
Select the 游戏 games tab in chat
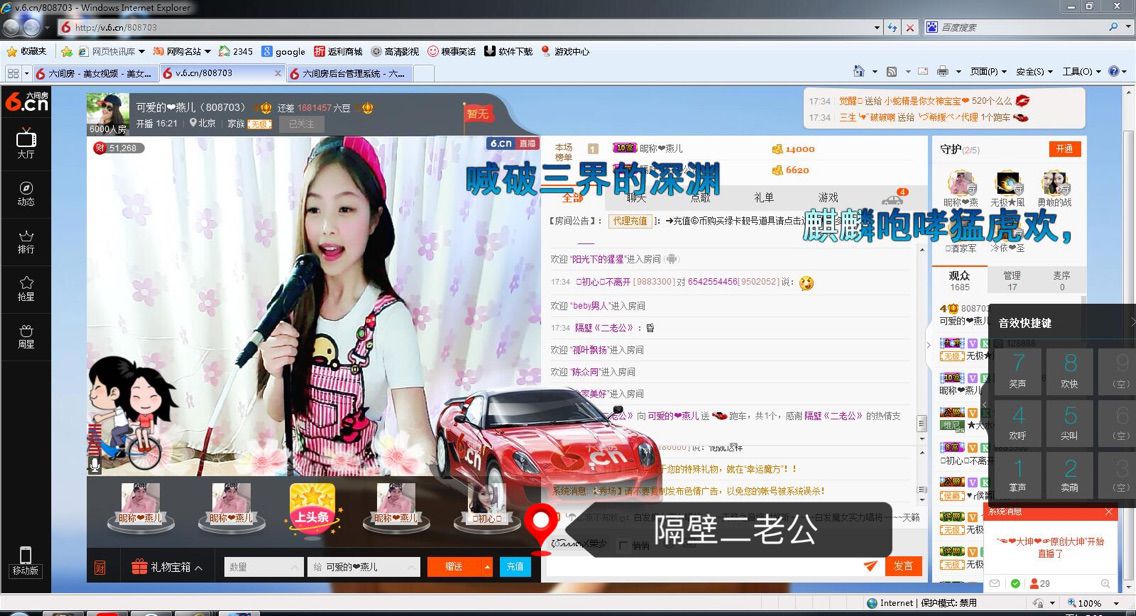(828, 197)
